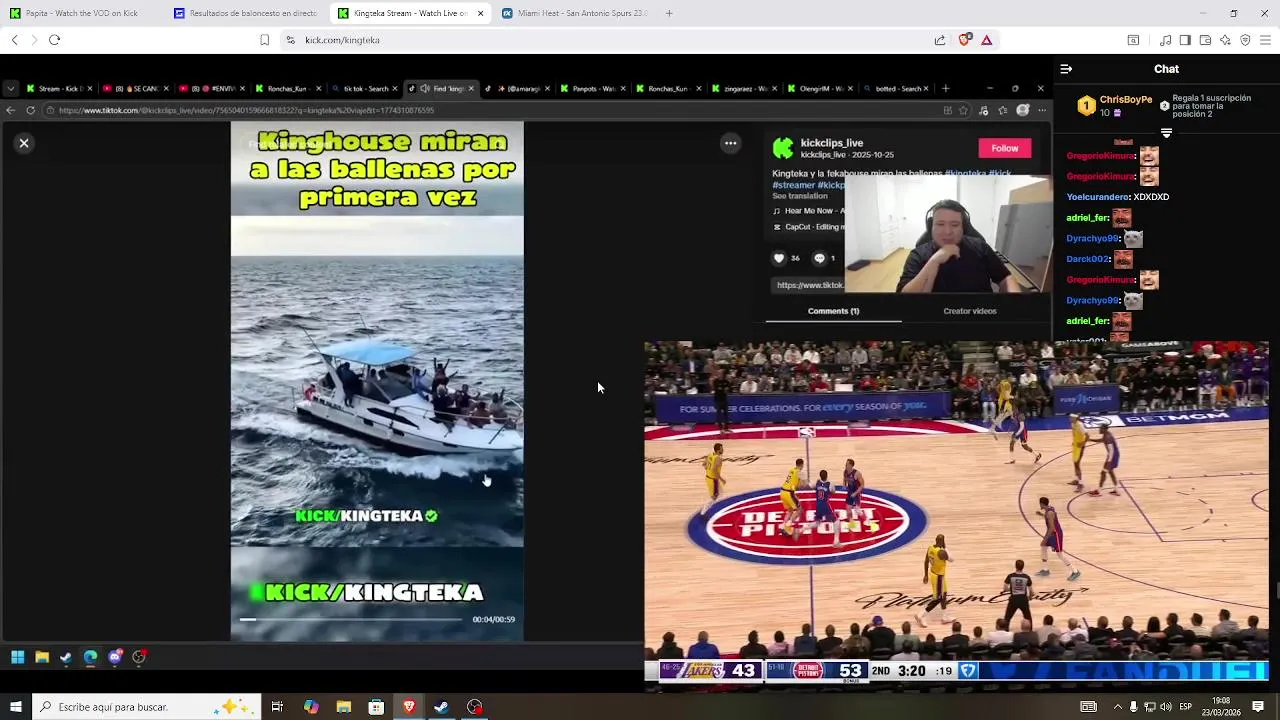Reload the inner TikTok page
Viewport: 1280px width, 720px height.
[31, 110]
